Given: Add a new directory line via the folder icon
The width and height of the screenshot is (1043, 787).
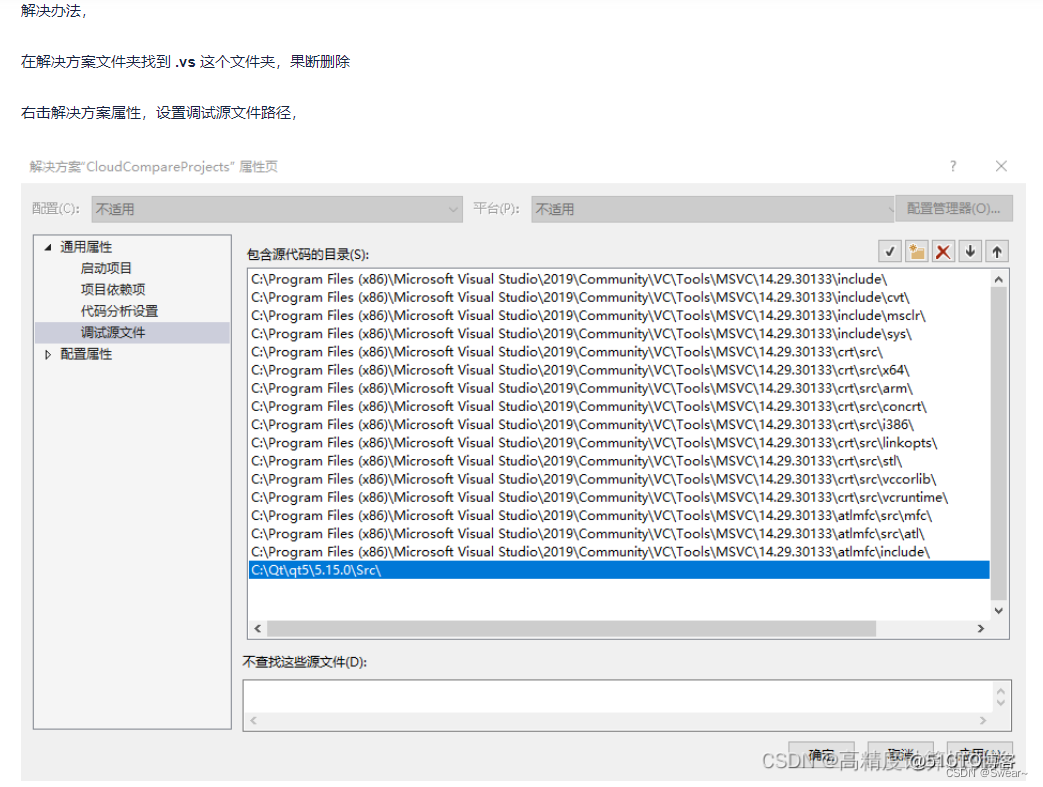Looking at the screenshot, I should point(916,250).
